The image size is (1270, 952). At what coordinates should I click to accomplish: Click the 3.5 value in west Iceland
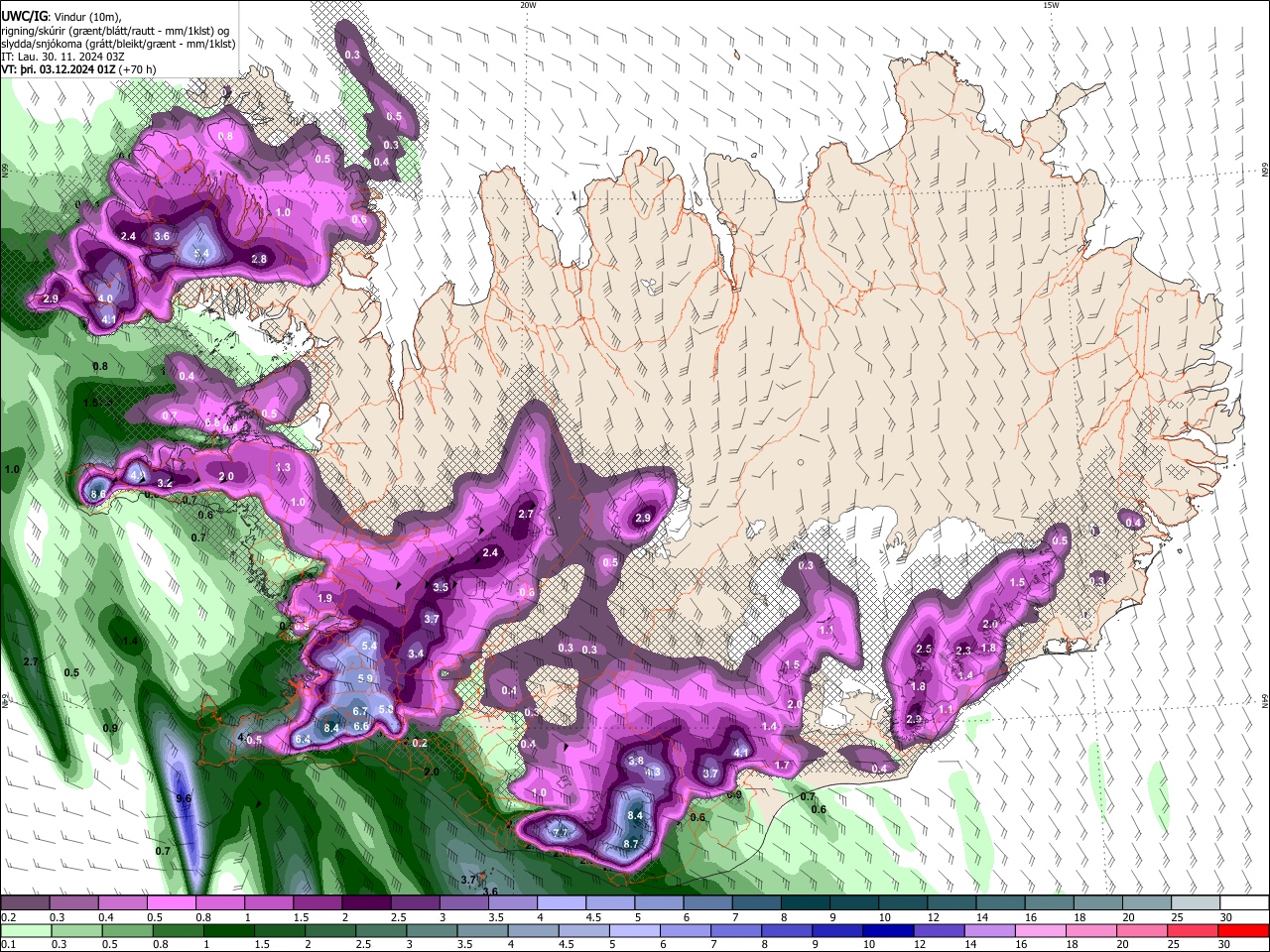pyautogui.click(x=442, y=587)
